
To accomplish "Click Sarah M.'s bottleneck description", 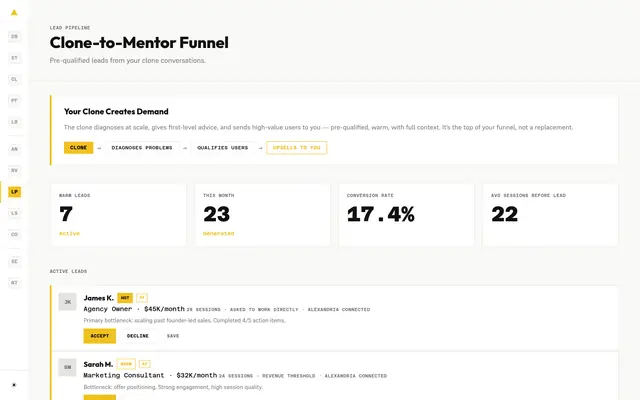I will 173,387.
